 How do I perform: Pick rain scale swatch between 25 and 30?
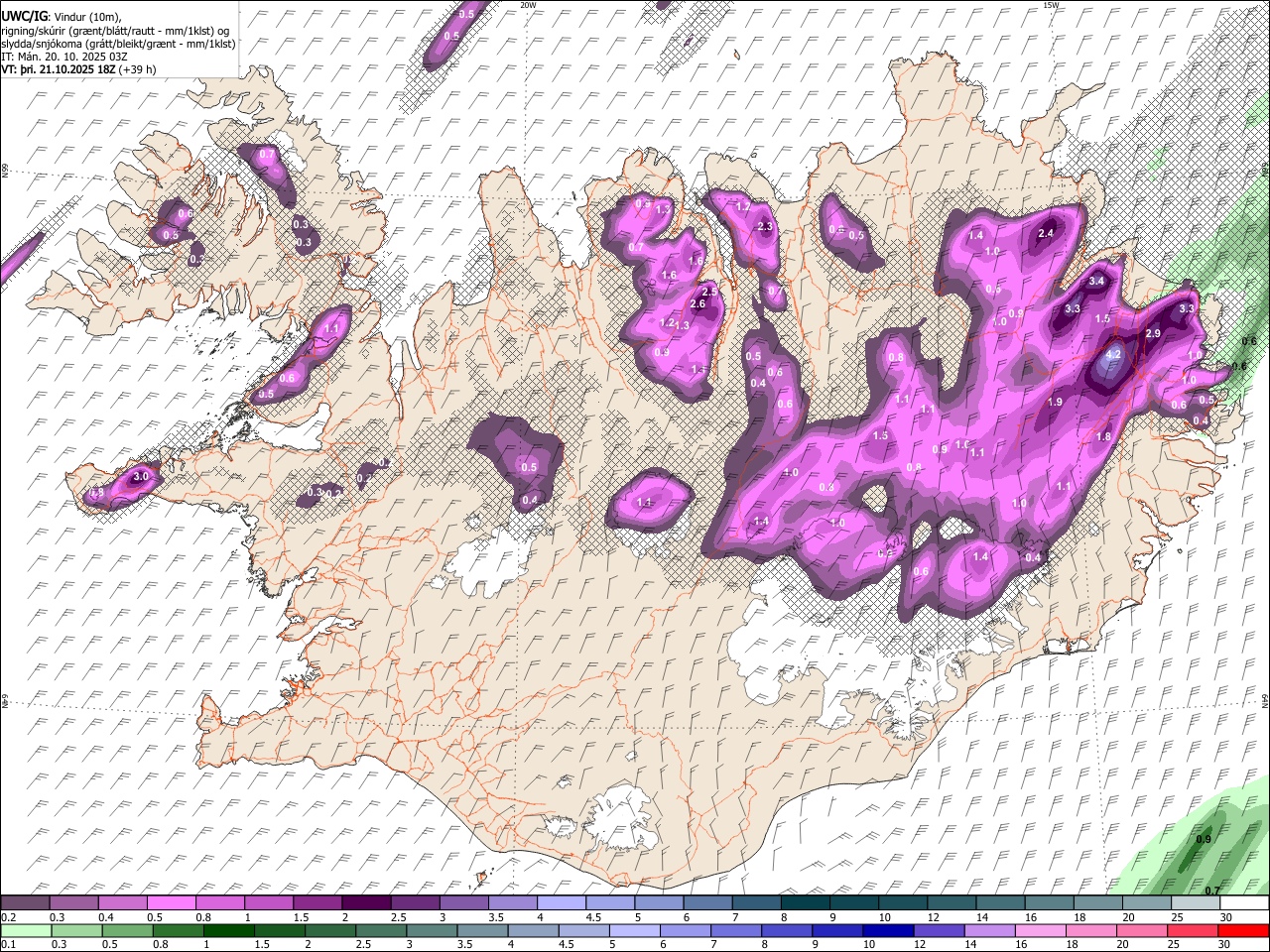[1192, 930]
